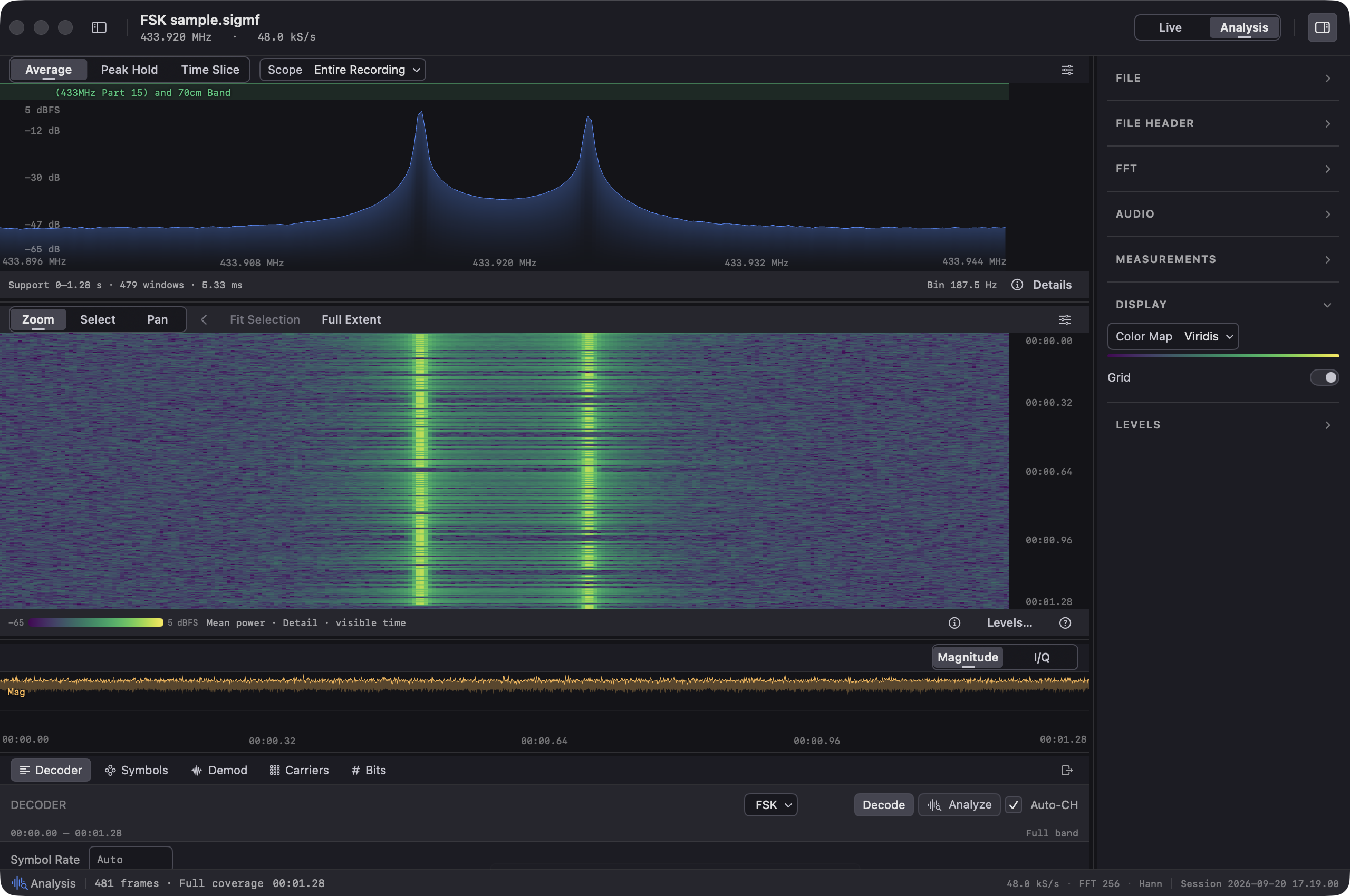Click the info icon beside Levels
The width and height of the screenshot is (1350, 896).
point(954,623)
